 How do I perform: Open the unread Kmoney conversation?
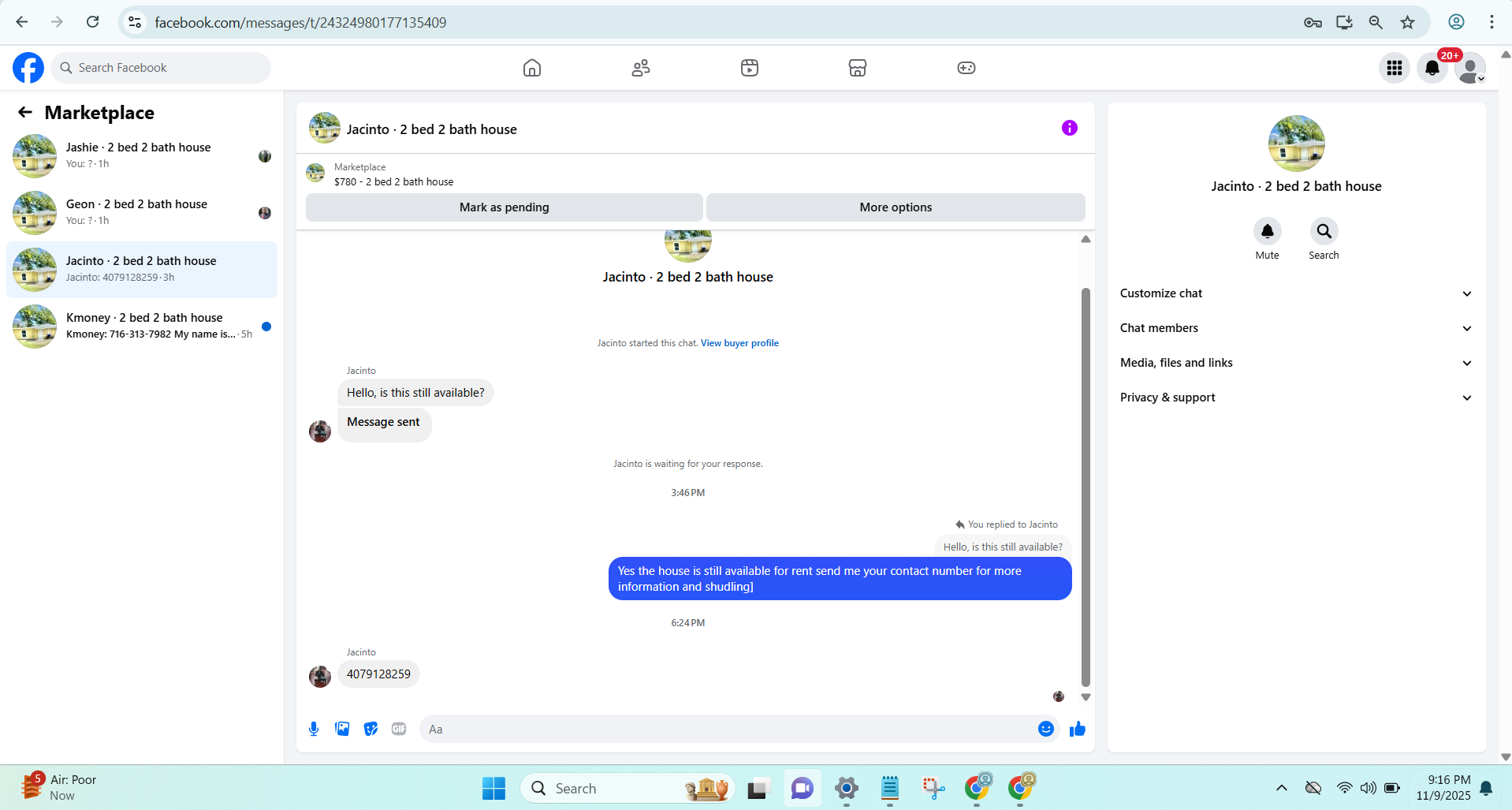coord(142,327)
